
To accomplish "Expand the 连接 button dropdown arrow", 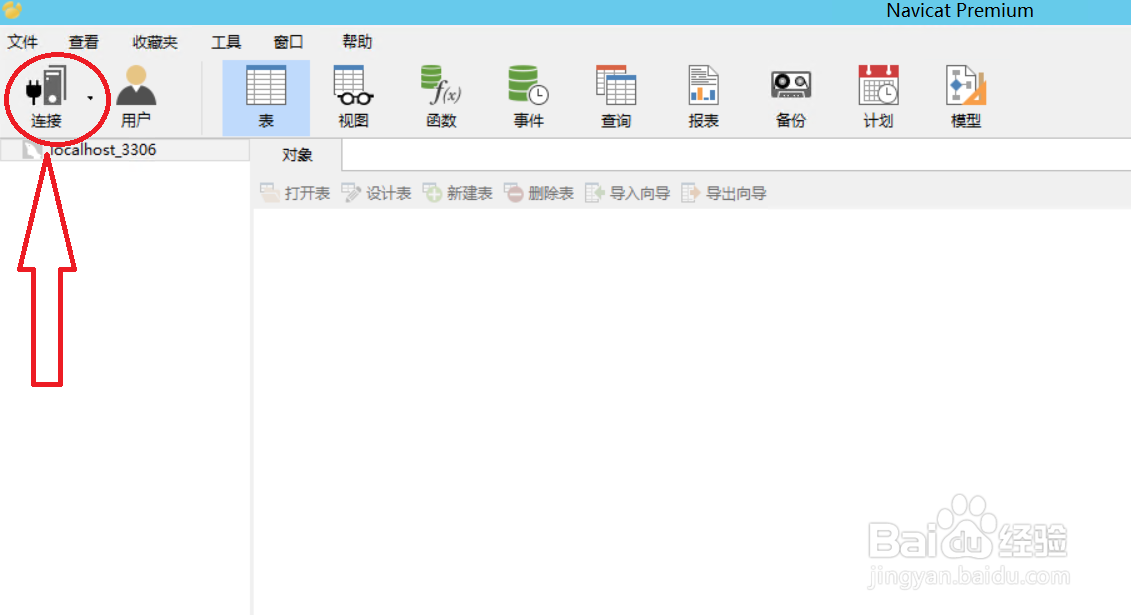I will 88,99.
